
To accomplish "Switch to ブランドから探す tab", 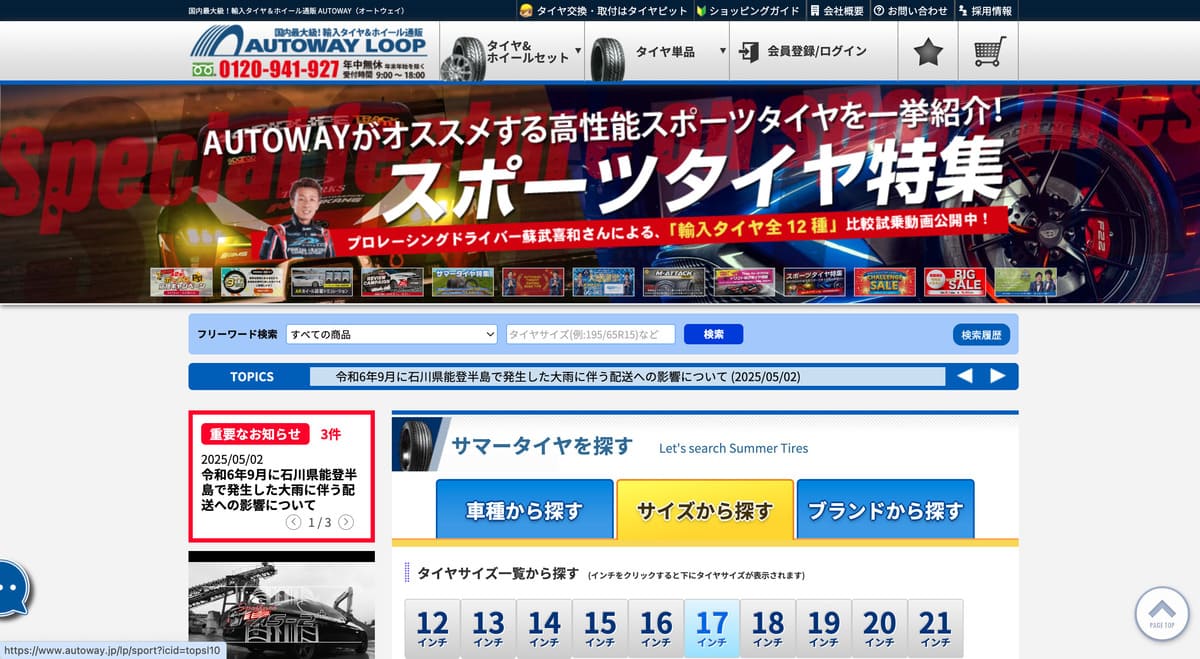I will 885,510.
